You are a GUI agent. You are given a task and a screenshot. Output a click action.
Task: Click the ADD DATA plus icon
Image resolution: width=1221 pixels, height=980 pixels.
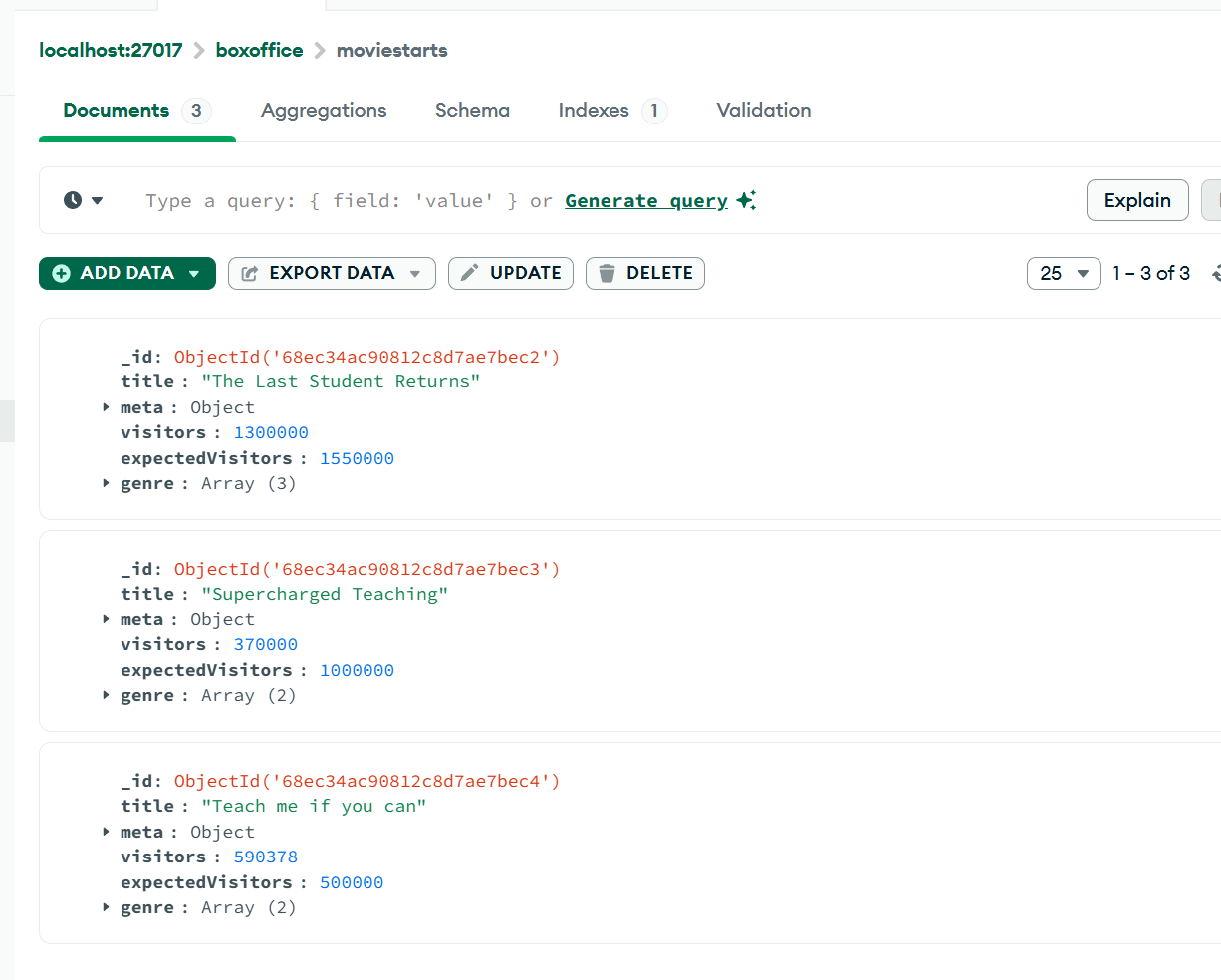[62, 273]
